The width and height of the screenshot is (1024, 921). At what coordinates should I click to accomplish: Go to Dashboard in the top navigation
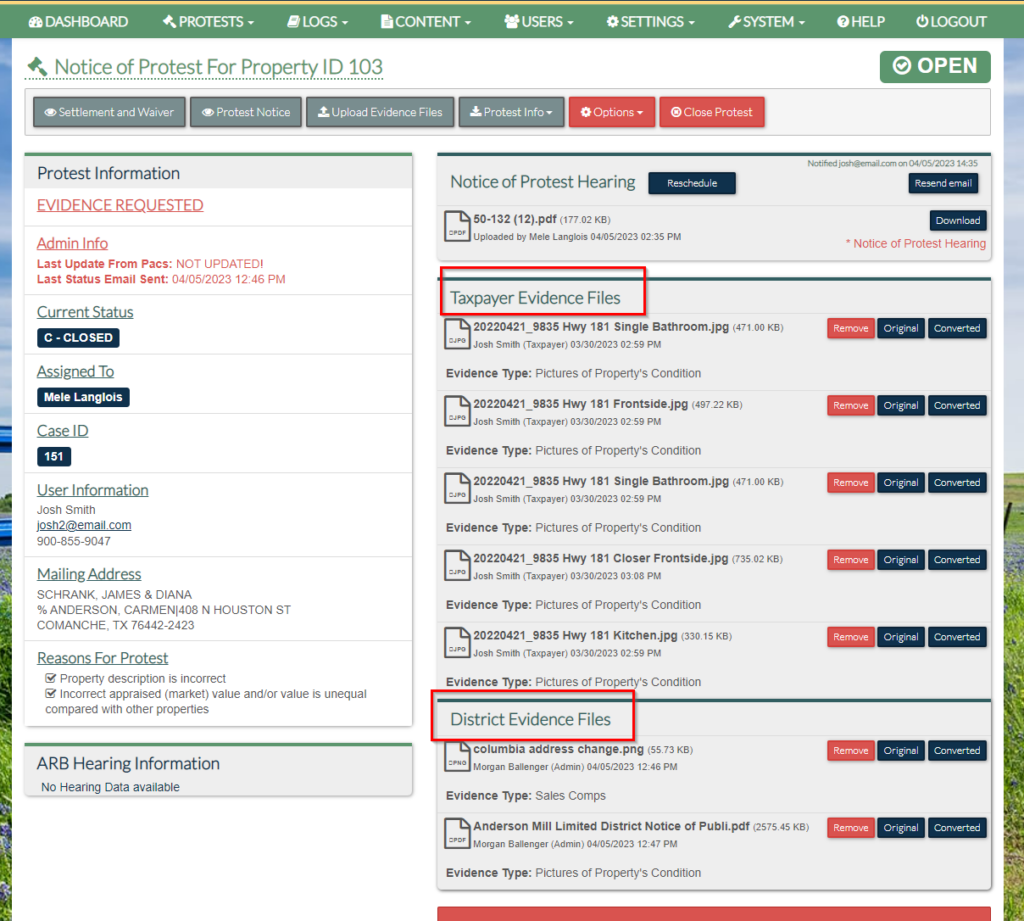(x=78, y=21)
